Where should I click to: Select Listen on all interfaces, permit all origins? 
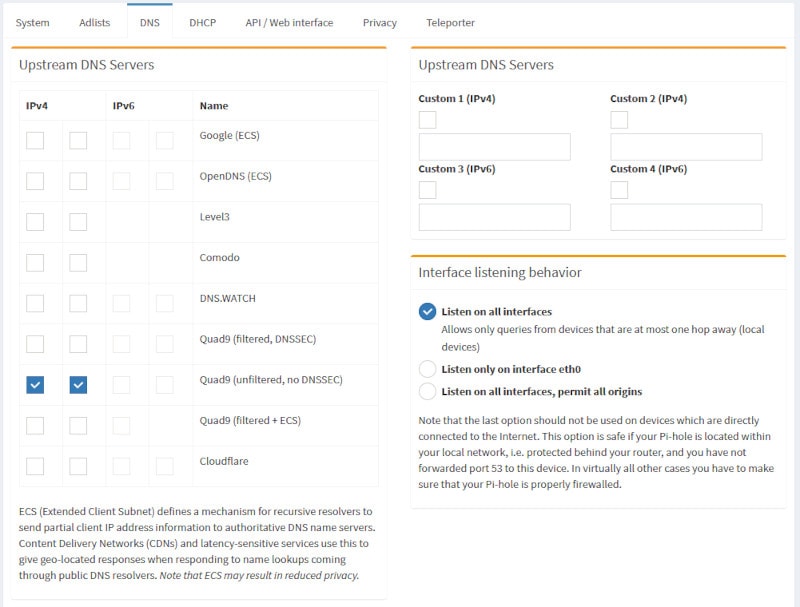tap(428, 391)
